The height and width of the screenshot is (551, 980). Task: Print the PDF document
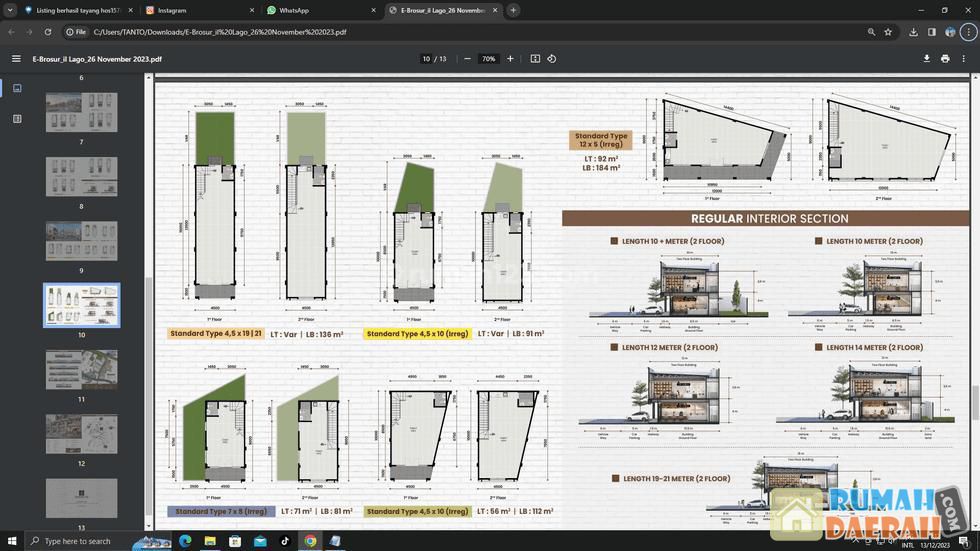945,59
